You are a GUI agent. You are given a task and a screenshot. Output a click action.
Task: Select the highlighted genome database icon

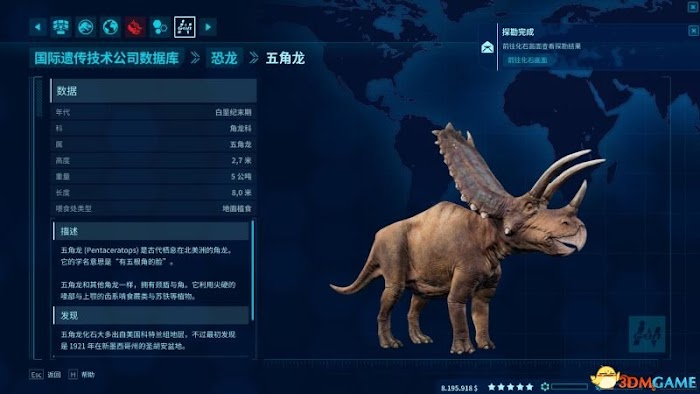pyautogui.click(x=184, y=27)
